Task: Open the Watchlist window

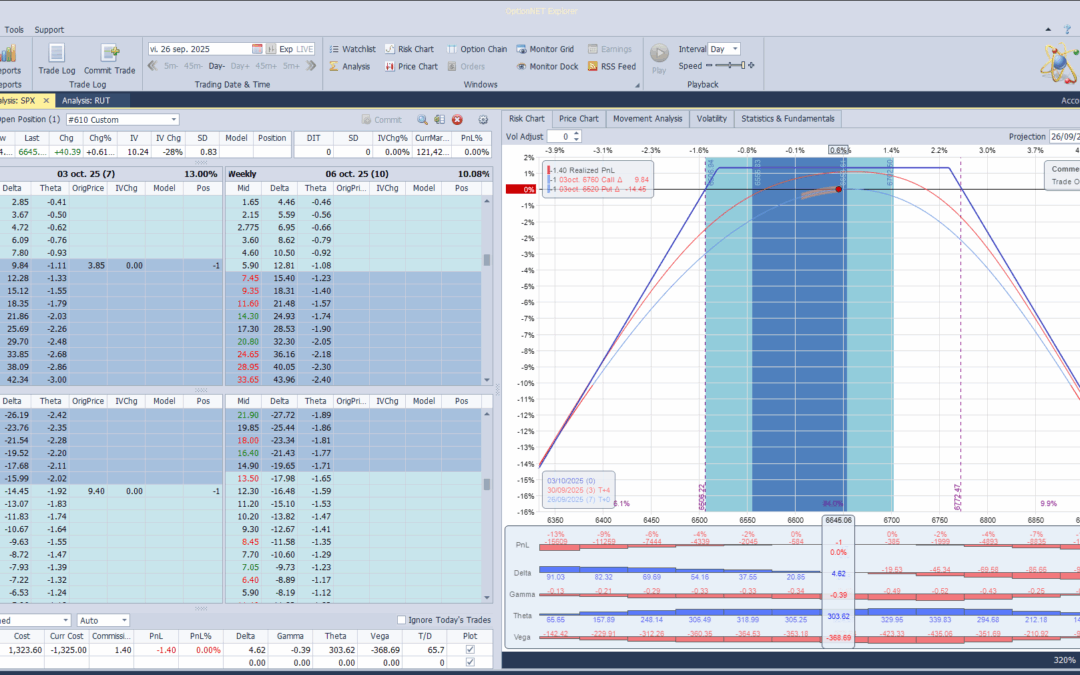Action: click(352, 49)
